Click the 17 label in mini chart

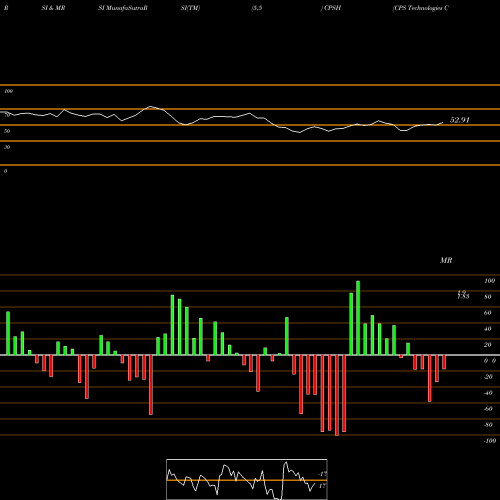[322, 486]
